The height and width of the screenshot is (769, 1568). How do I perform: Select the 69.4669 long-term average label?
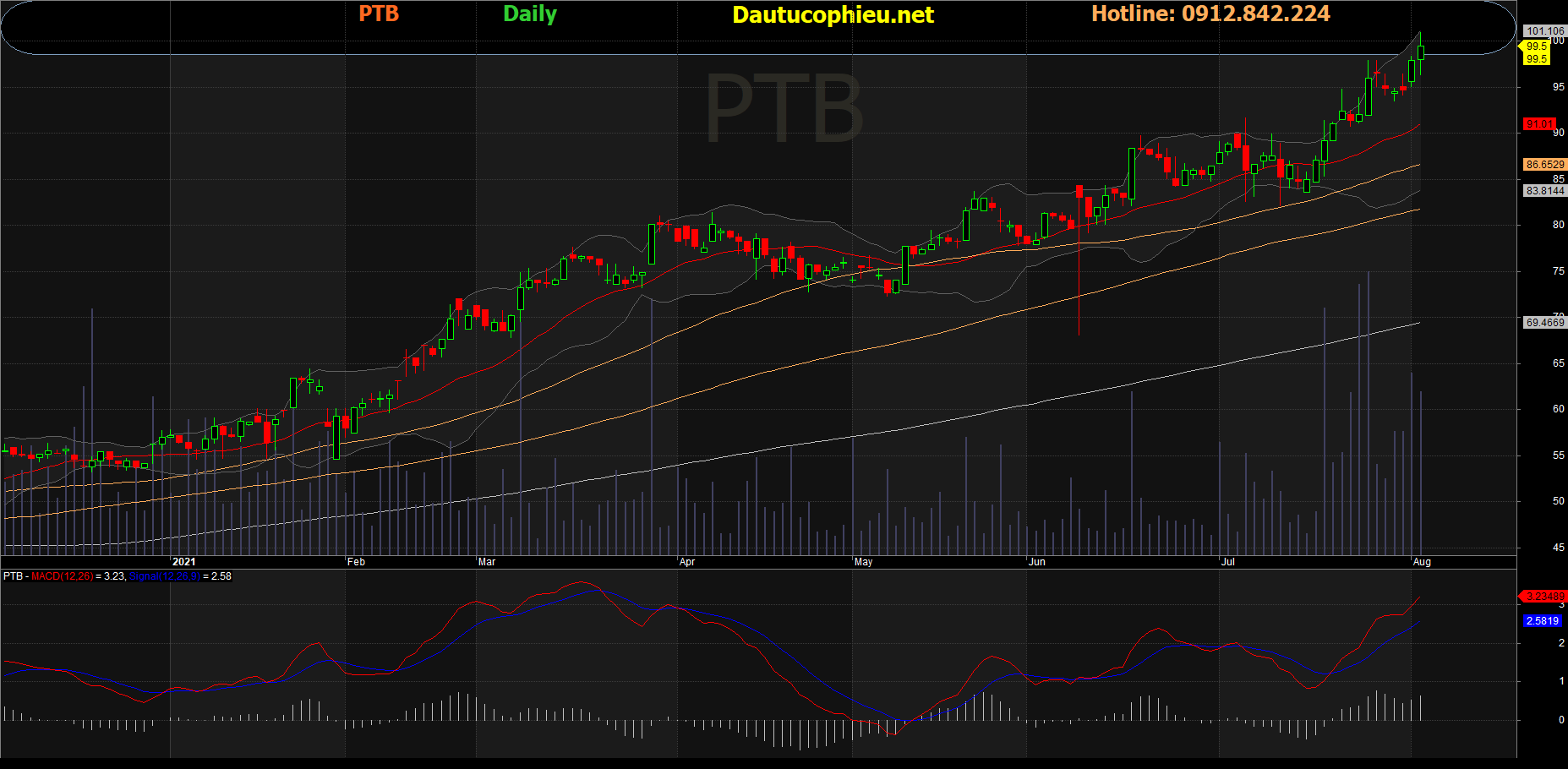[1544, 323]
